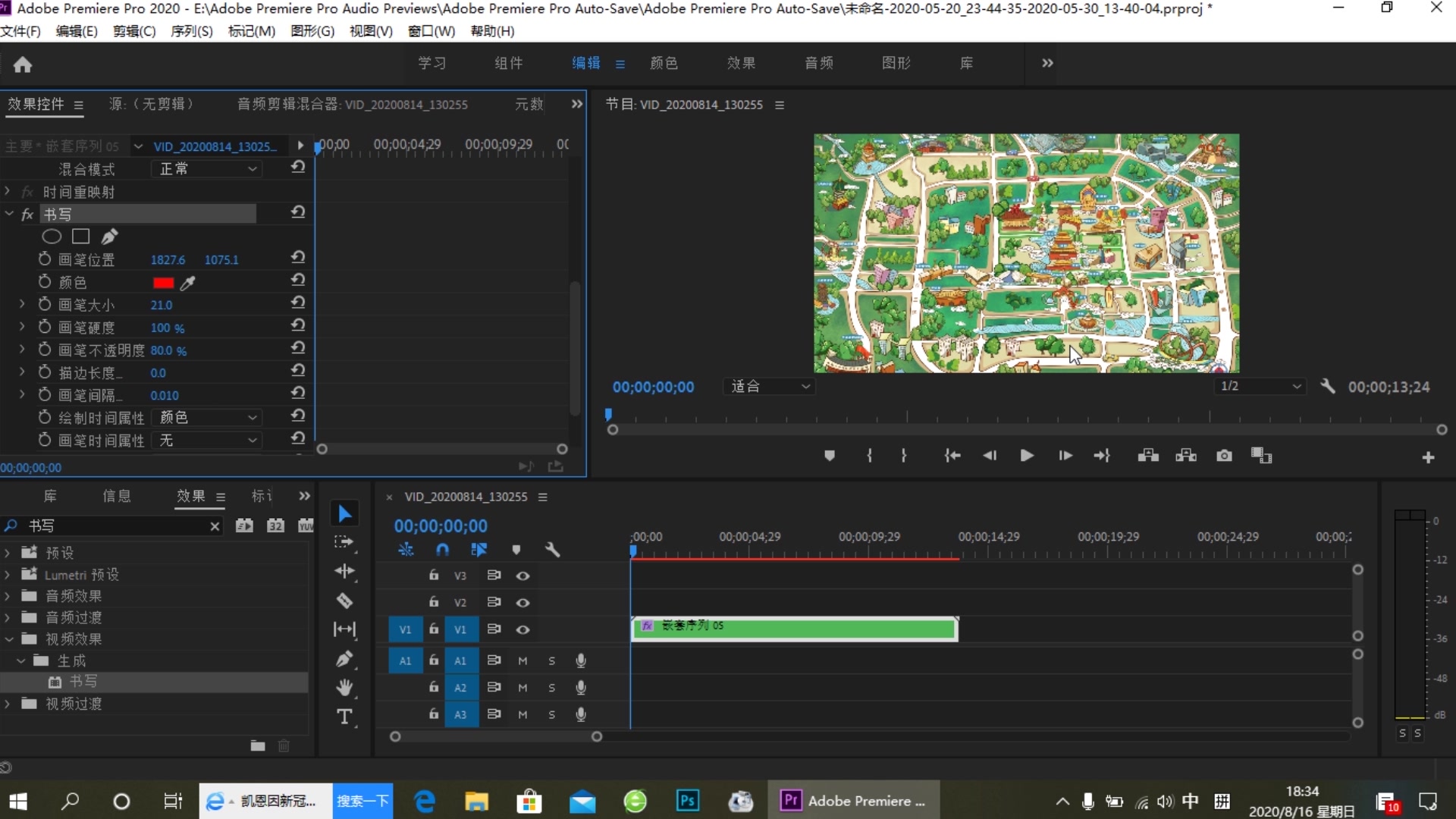Click the color eyedropper in effect controls
The width and height of the screenshot is (1456, 819).
click(188, 283)
